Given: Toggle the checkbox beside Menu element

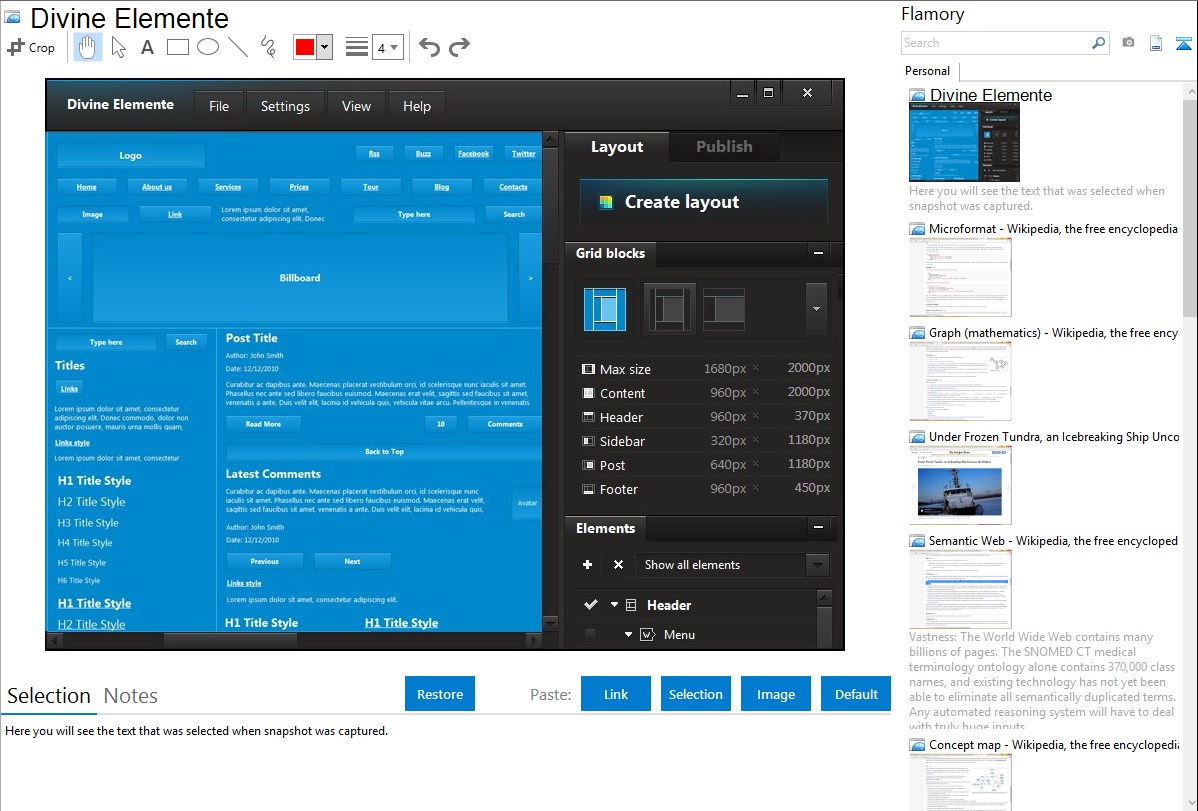Looking at the screenshot, I should tap(590, 634).
